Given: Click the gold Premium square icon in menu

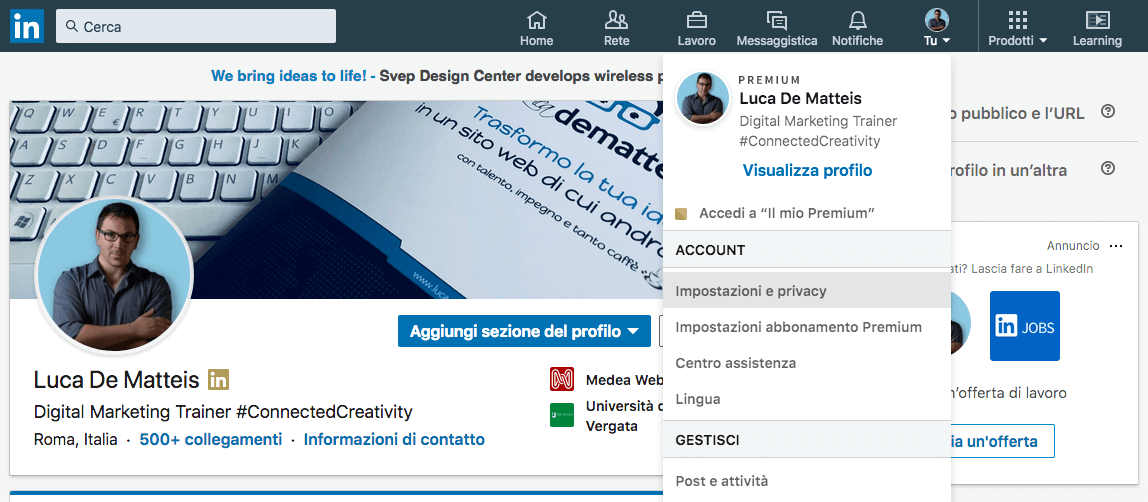Looking at the screenshot, I should 681,214.
